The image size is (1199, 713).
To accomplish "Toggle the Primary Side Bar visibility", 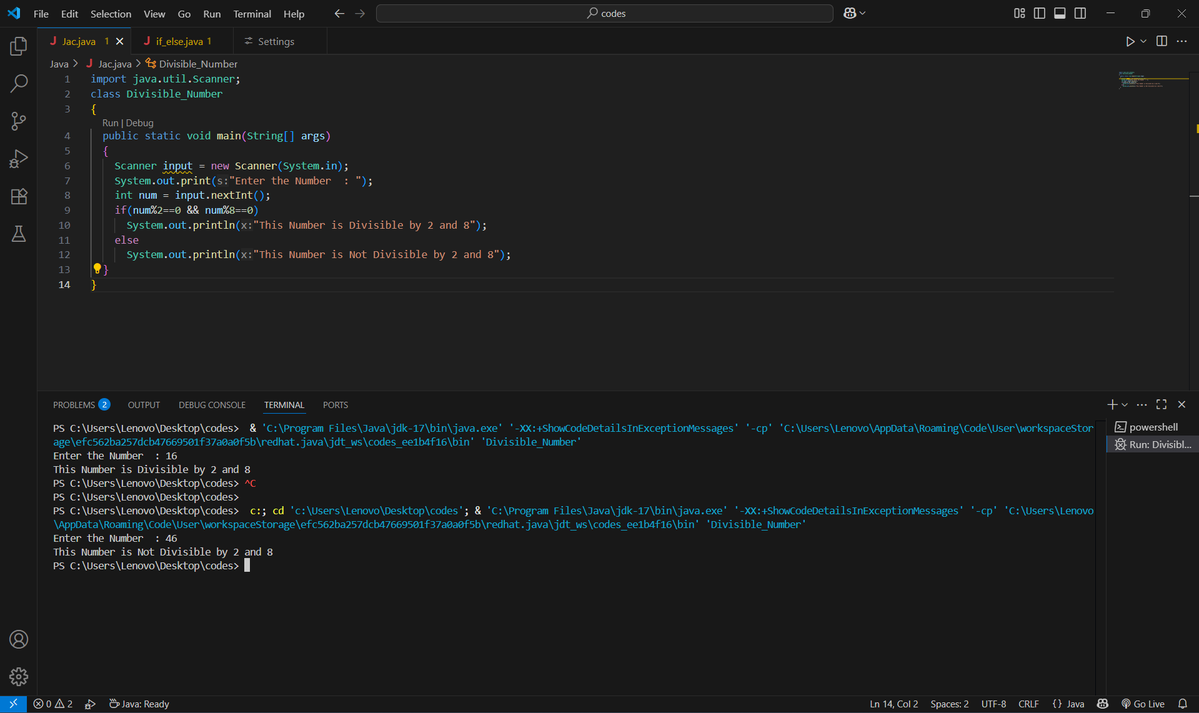I will 1039,13.
